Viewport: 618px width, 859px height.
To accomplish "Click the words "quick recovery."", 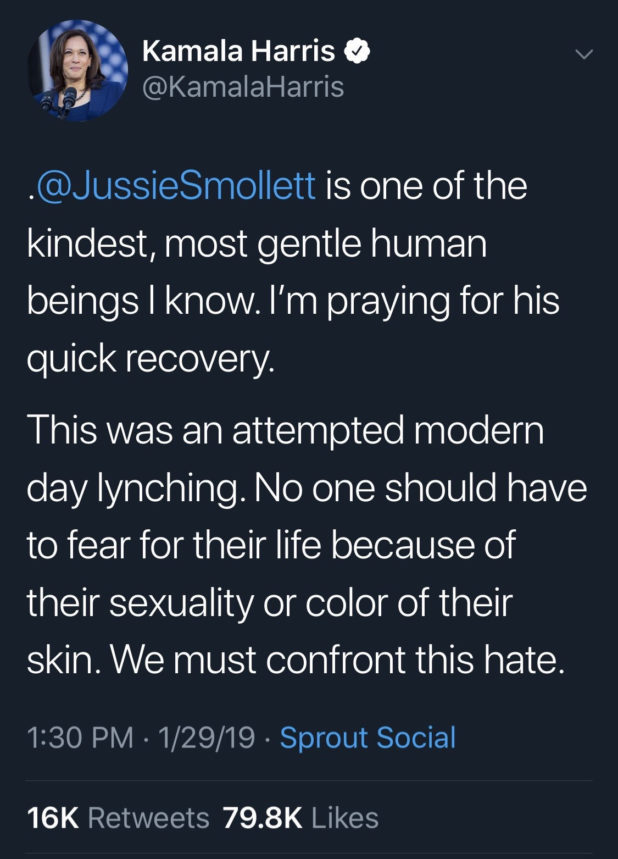I will click(150, 356).
